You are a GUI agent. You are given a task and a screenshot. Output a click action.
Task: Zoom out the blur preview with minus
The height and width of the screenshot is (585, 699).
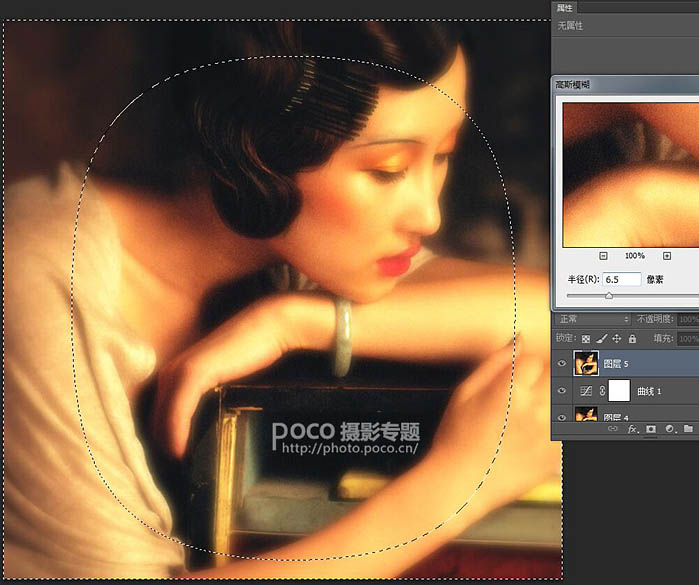pyautogui.click(x=603, y=256)
